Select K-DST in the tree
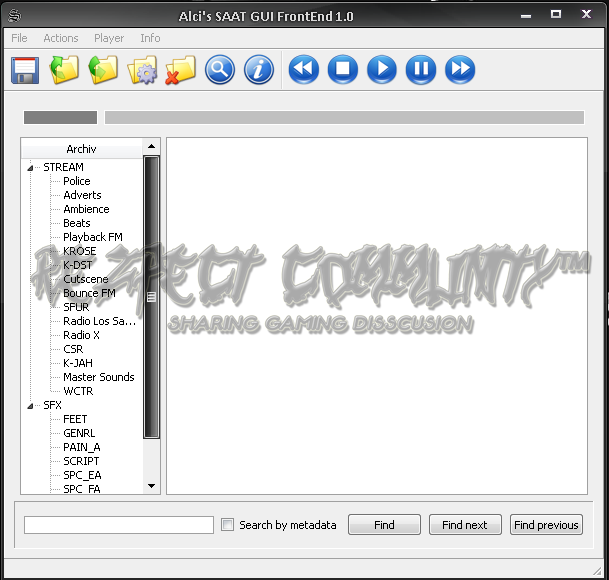609x580 pixels. coord(78,265)
